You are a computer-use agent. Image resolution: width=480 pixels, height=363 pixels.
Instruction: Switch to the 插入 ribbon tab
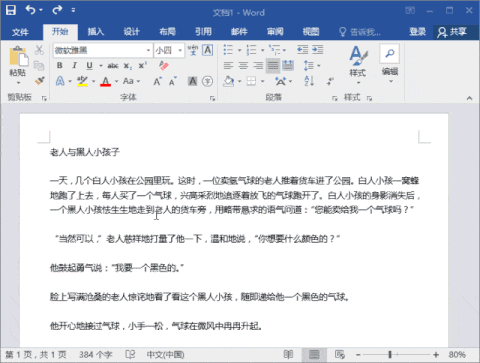(96, 32)
